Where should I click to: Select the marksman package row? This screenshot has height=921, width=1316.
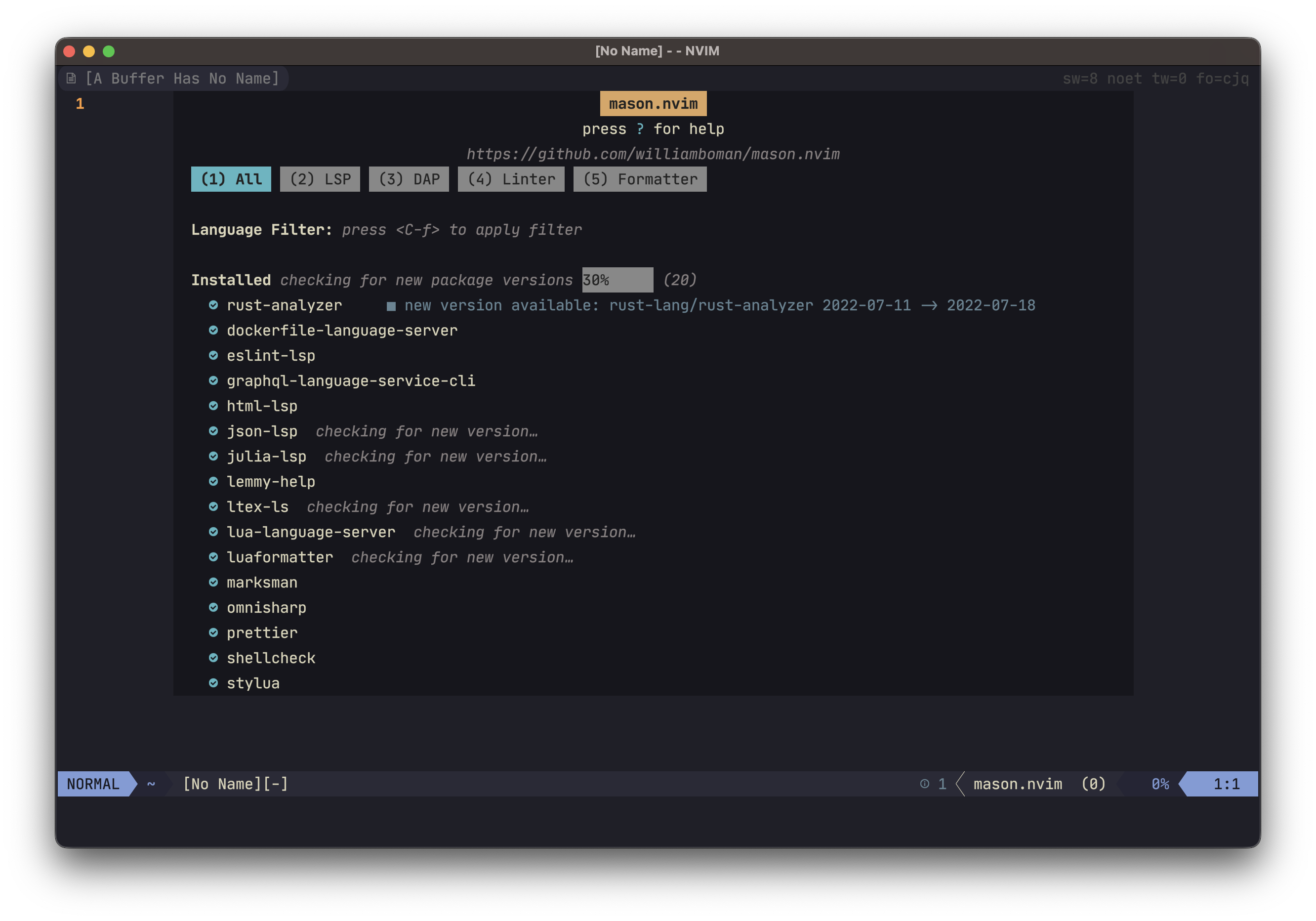tap(262, 583)
